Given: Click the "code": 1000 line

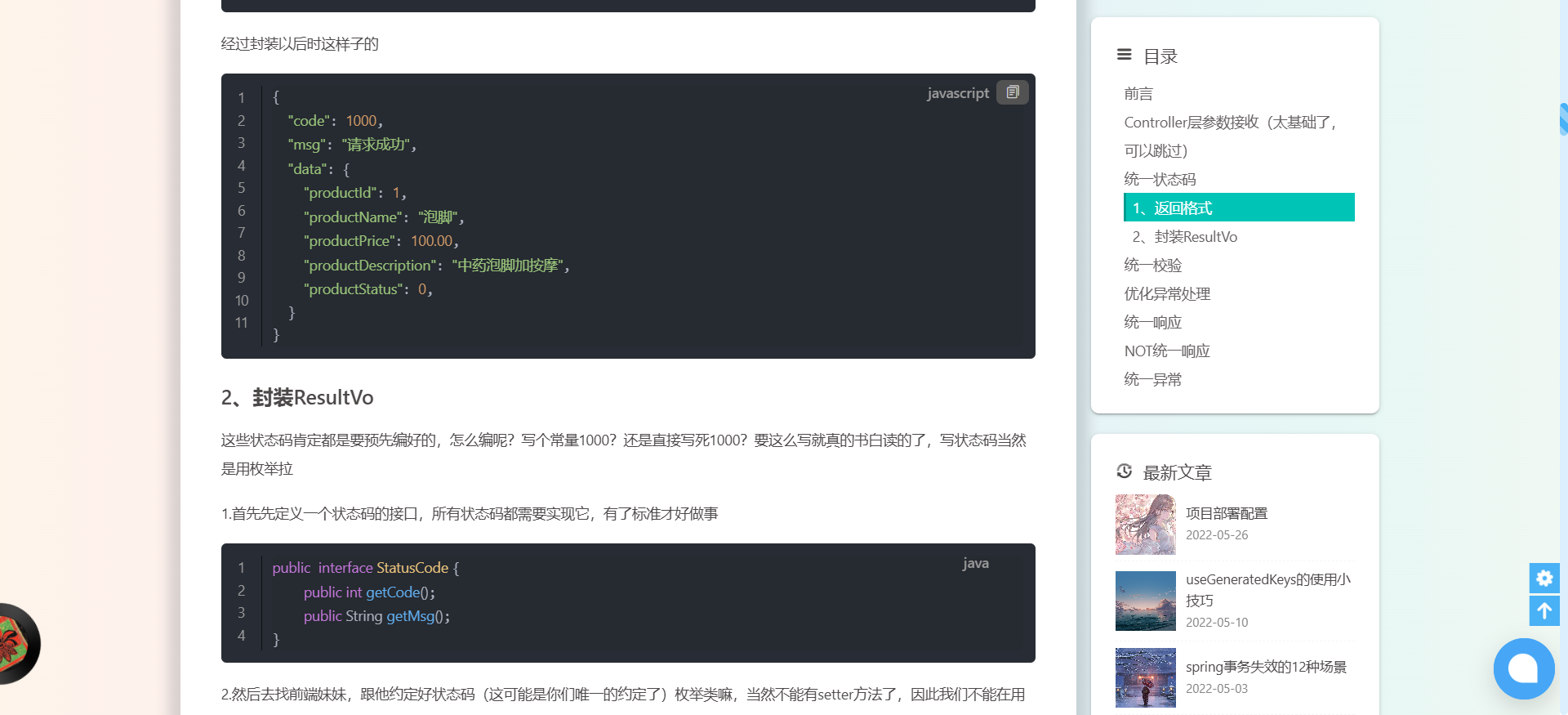Looking at the screenshot, I should pos(336,121).
